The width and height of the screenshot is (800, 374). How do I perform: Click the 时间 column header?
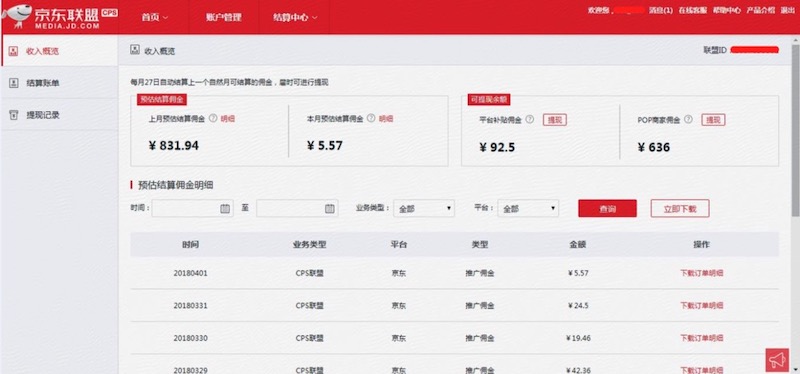pos(190,244)
